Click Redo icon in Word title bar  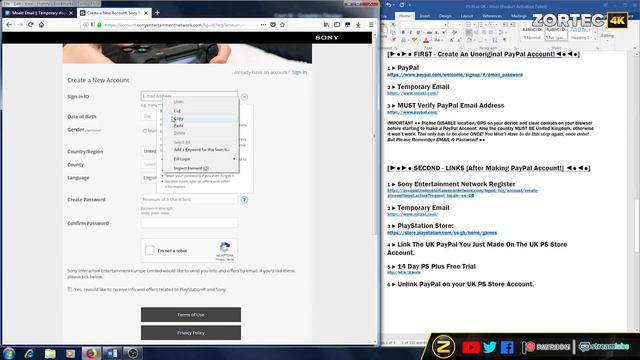[402, 5]
